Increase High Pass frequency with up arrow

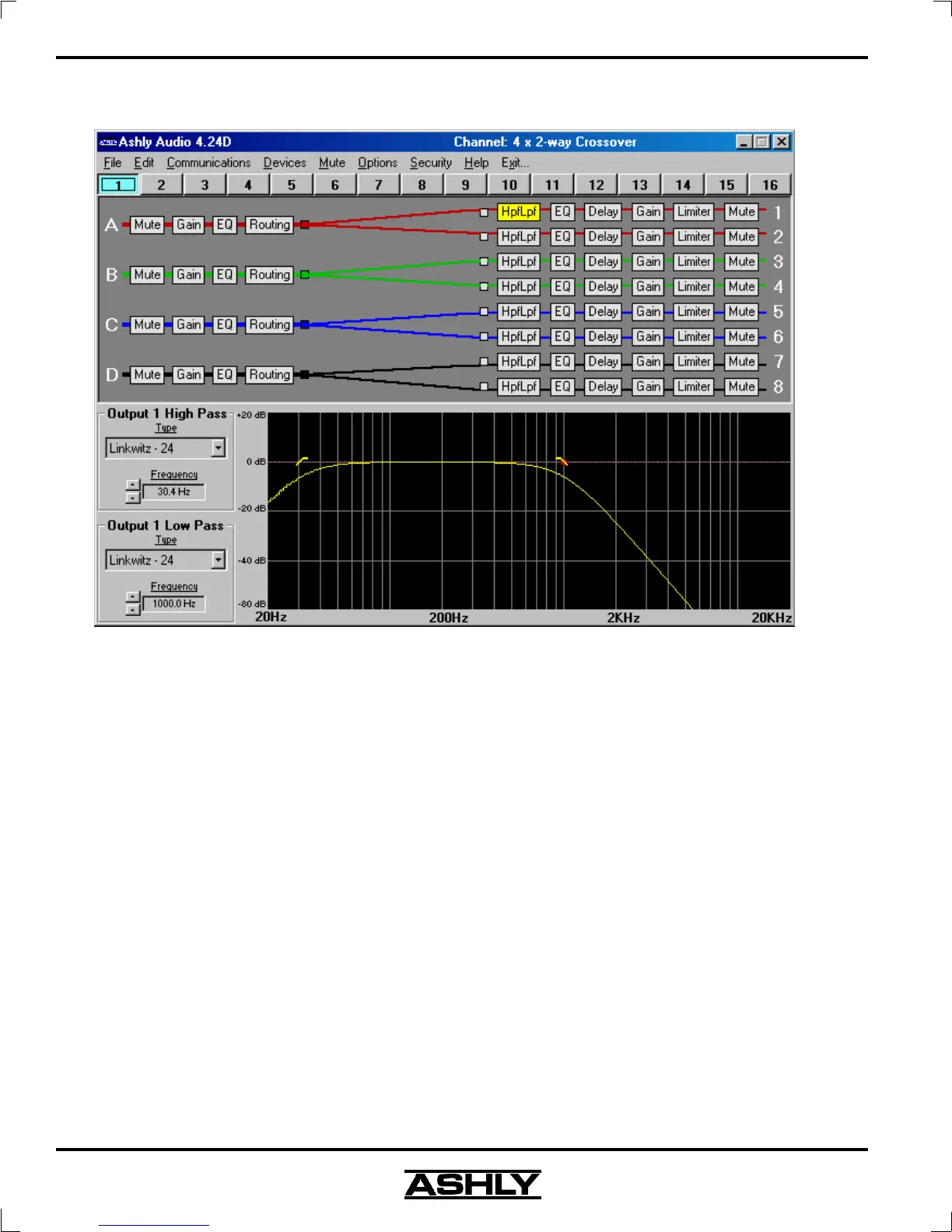[x=133, y=486]
